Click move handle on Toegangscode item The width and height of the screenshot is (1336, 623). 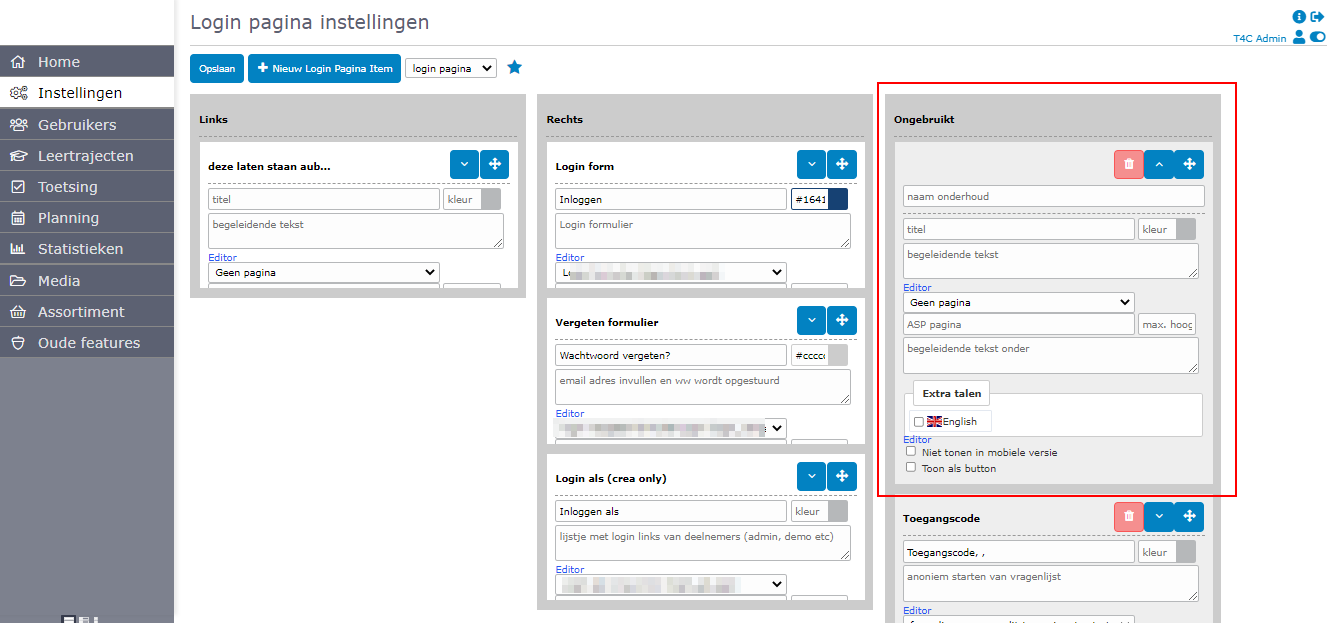(x=1189, y=516)
